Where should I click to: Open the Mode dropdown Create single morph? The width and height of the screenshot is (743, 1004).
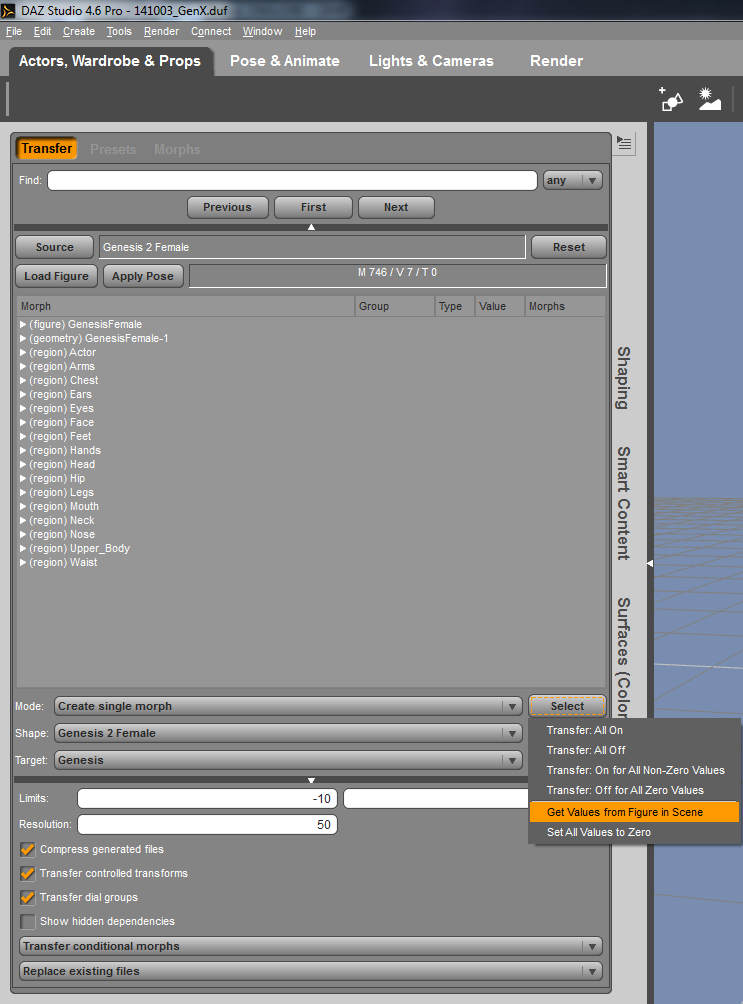(x=288, y=706)
